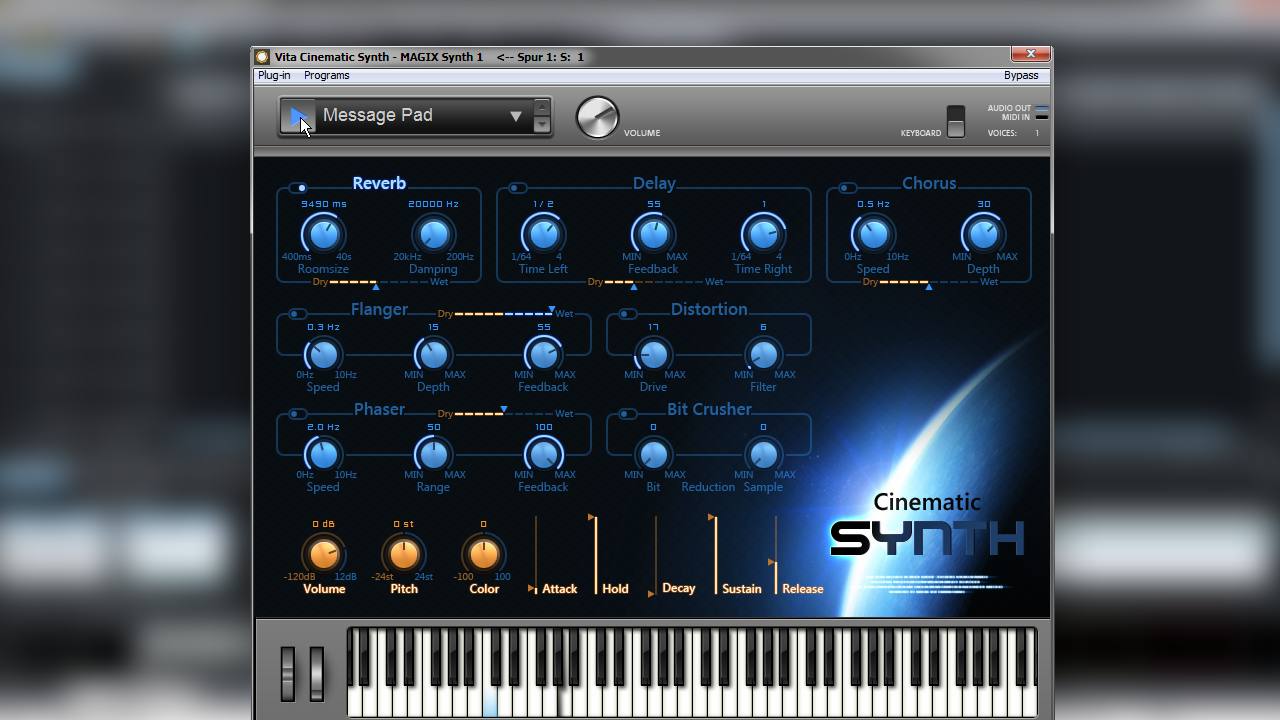Toggle the Keyboard switch
This screenshot has width=1280, height=720.
956,121
